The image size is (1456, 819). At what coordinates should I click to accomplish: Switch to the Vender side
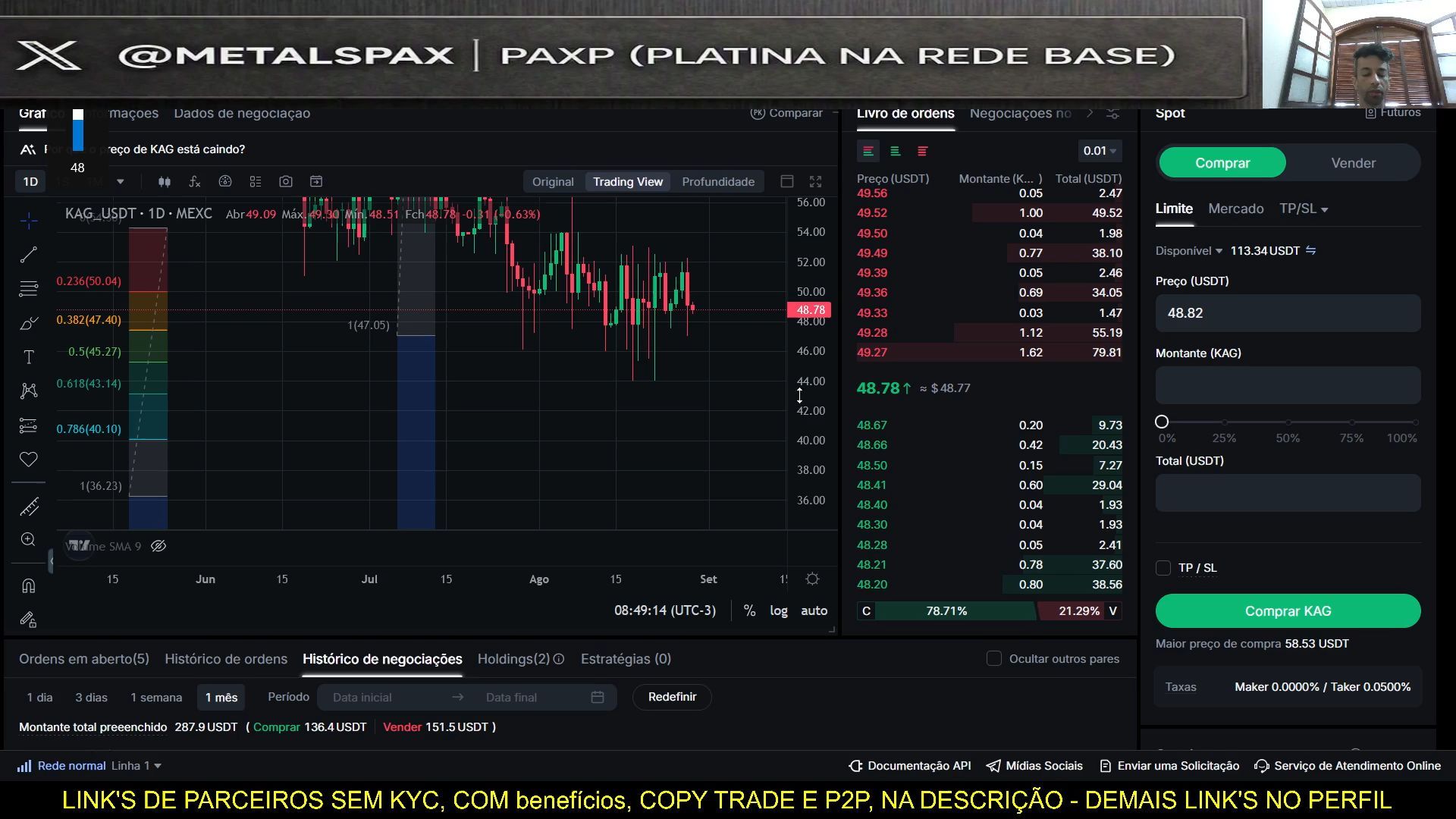click(x=1353, y=163)
